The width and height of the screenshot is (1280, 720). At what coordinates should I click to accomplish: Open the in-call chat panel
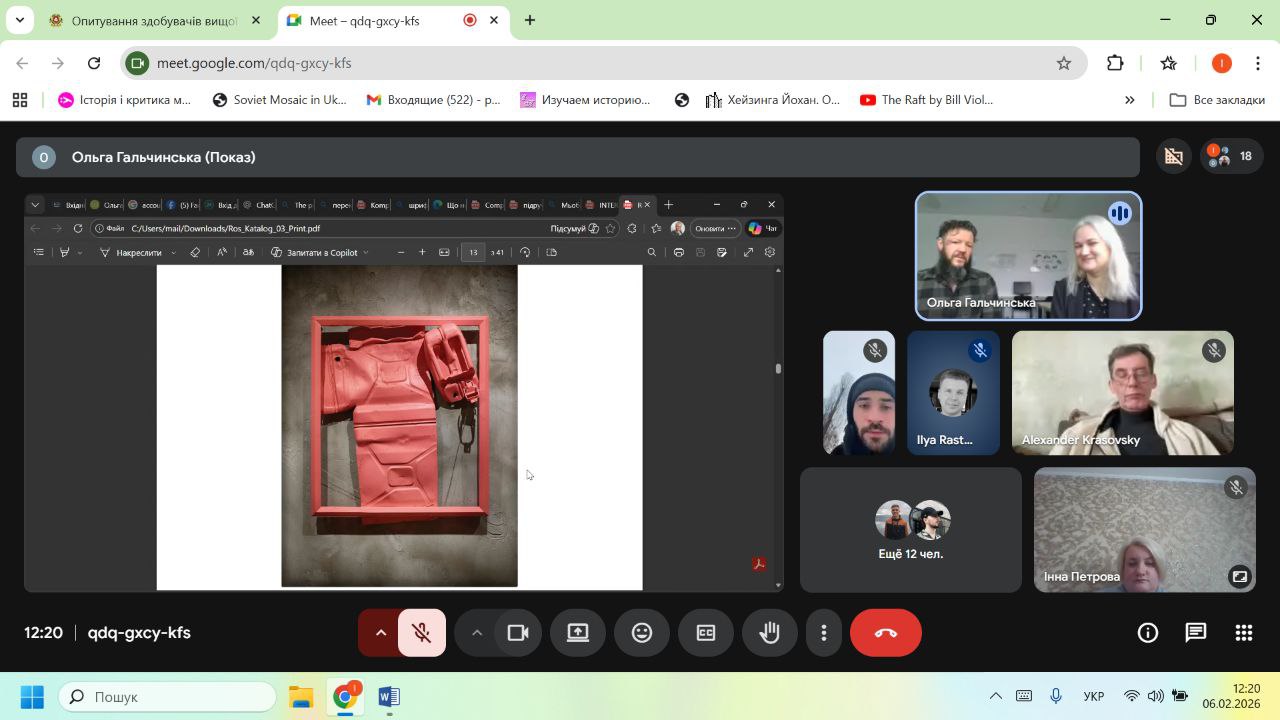1196,633
